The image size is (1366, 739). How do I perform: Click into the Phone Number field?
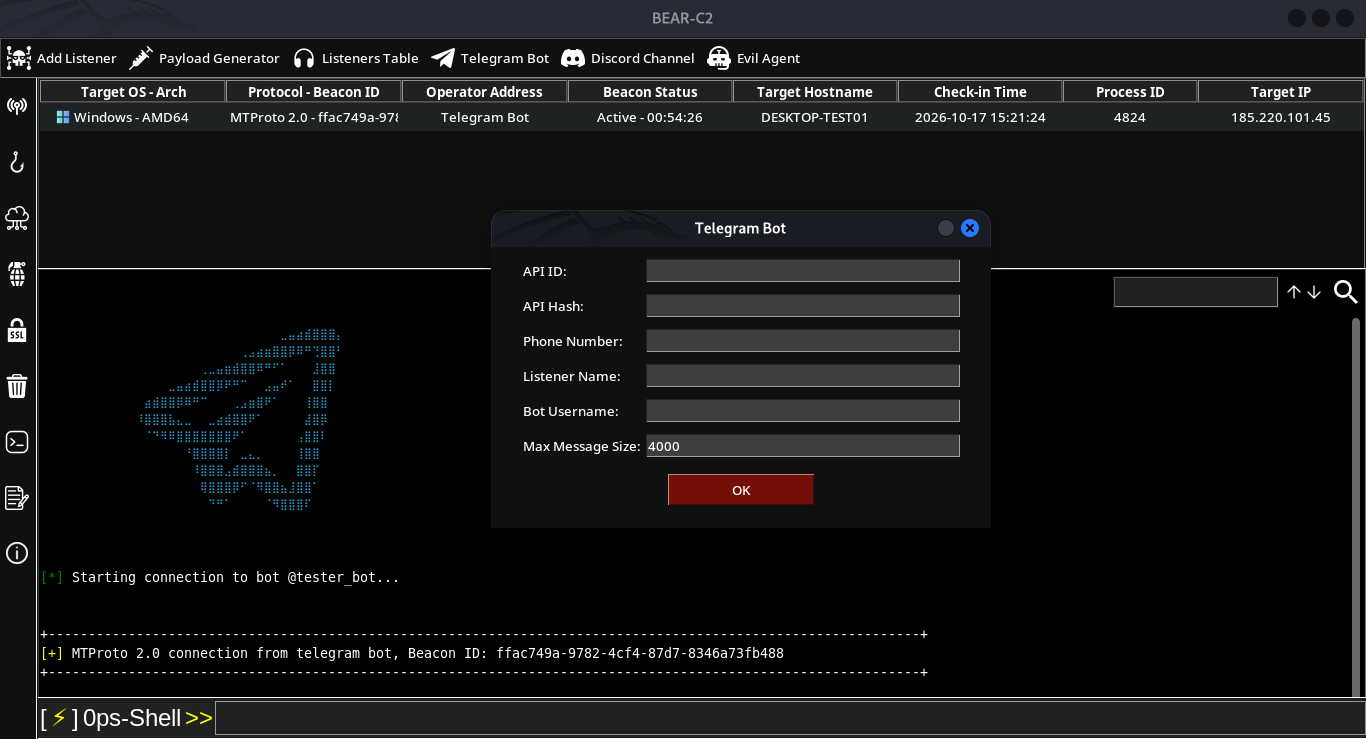point(803,341)
